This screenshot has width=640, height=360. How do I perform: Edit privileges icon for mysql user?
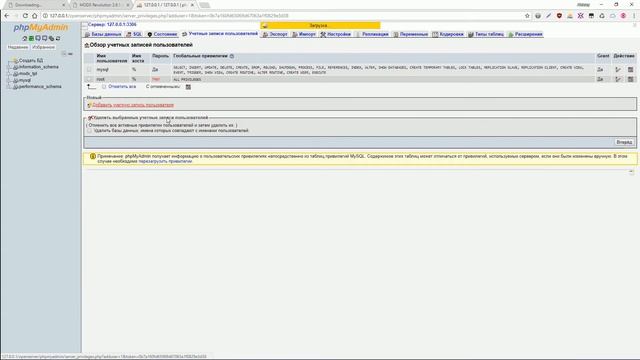[x=618, y=70]
